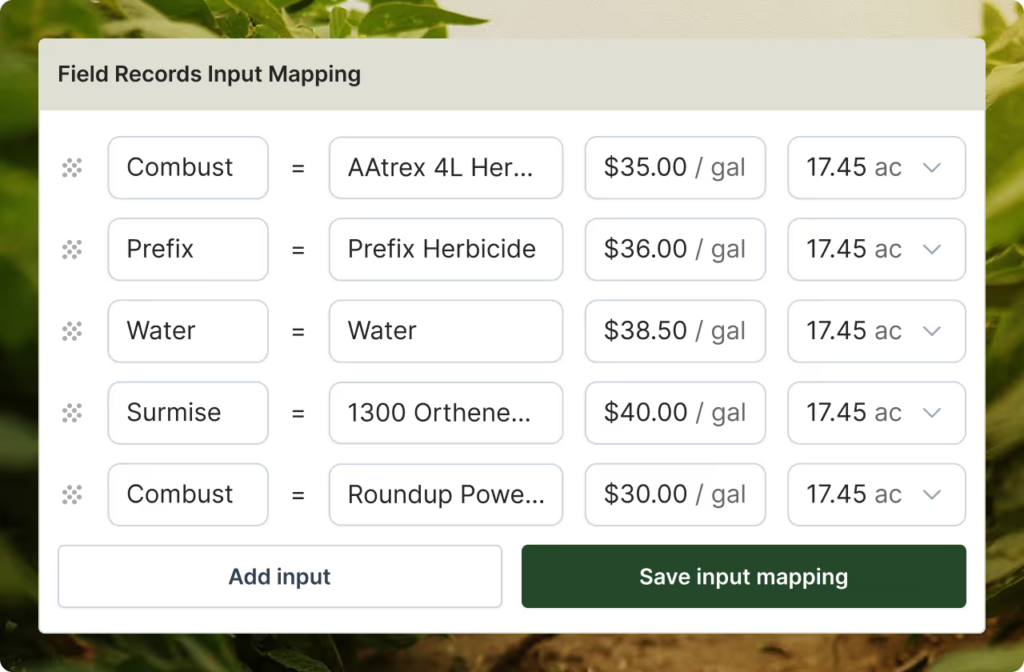Expand acreage dropdown in AAtrex 4L row
The height and width of the screenshot is (672, 1024).
click(931, 168)
